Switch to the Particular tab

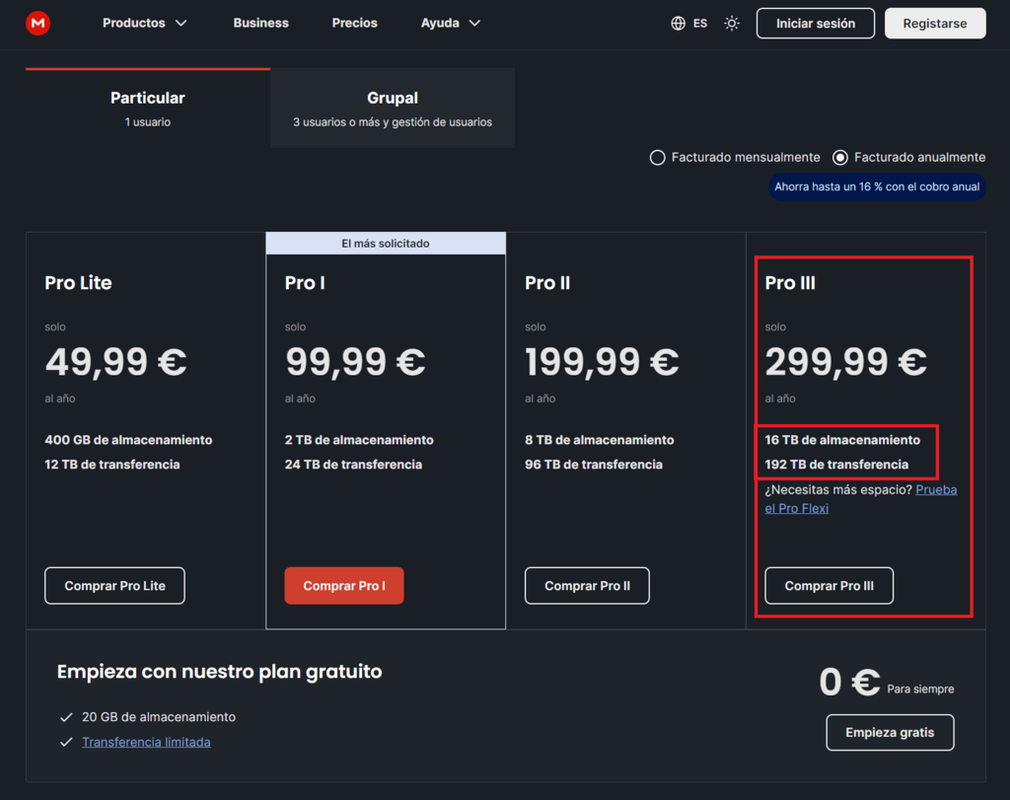click(x=148, y=108)
